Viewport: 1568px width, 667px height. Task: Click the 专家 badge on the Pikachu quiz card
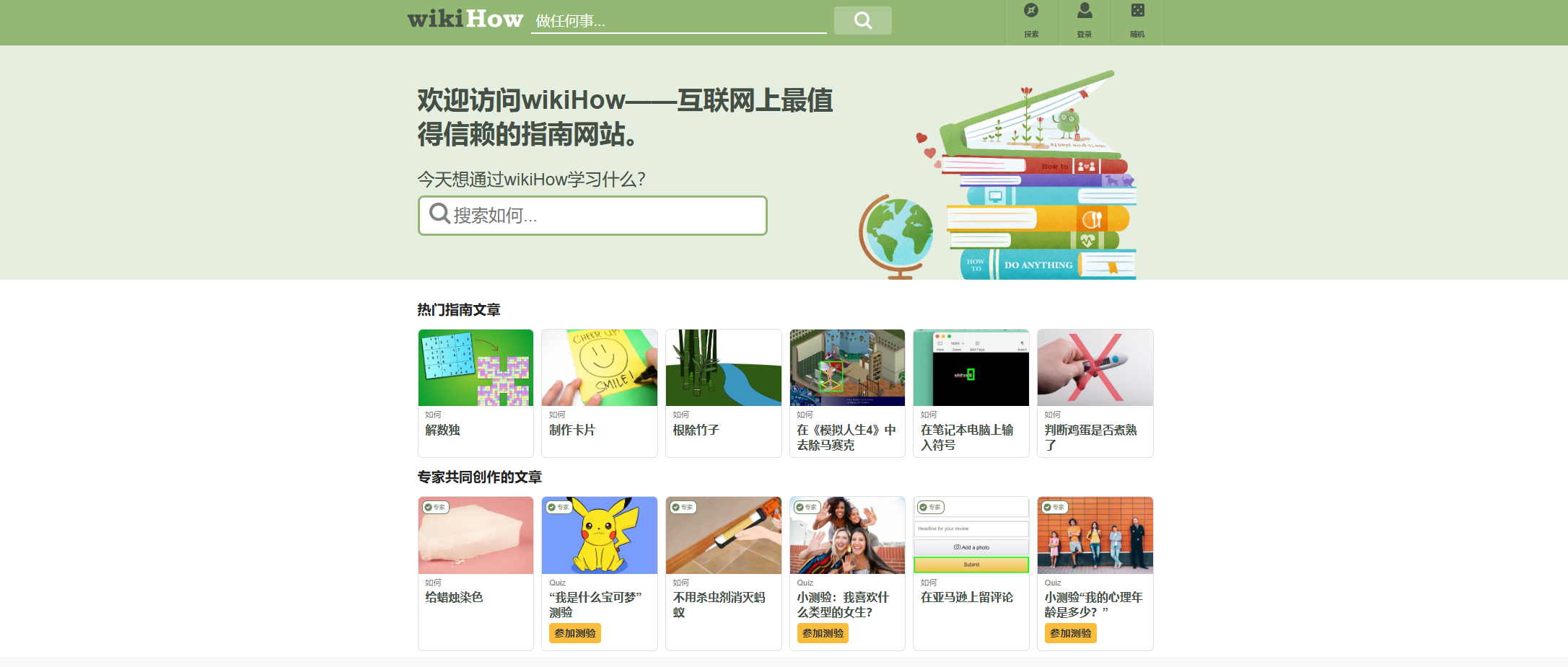click(560, 507)
